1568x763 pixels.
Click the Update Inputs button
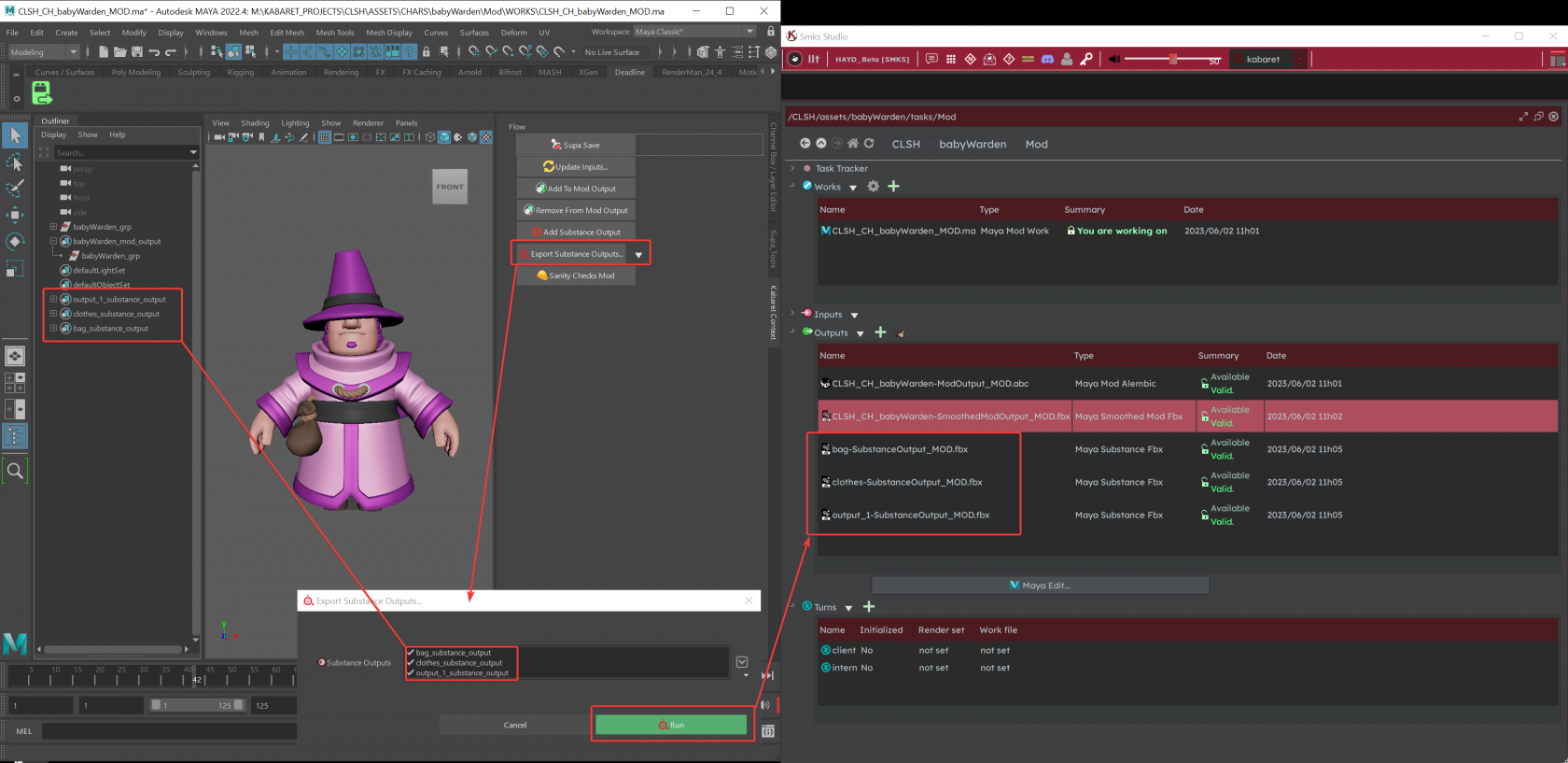tap(576, 167)
